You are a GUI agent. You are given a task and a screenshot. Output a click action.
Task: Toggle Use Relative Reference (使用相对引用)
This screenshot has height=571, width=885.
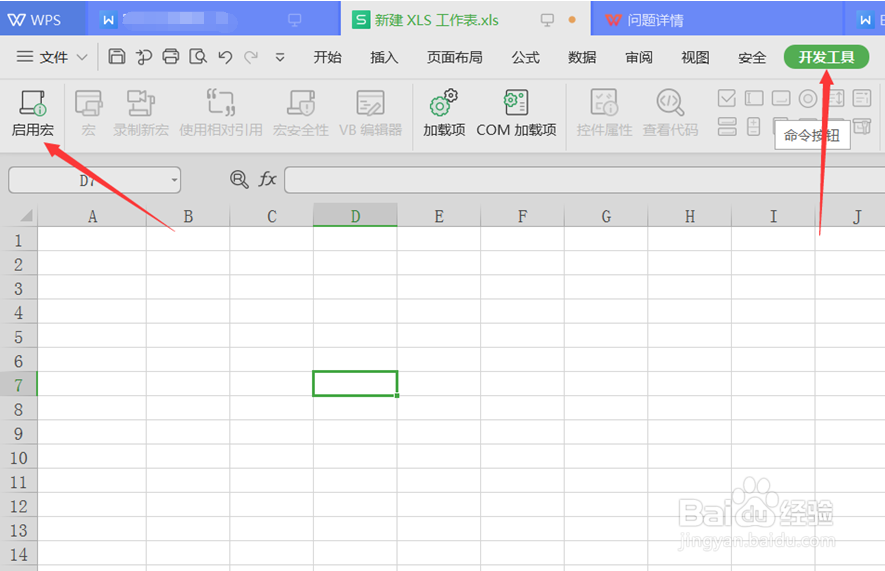pyautogui.click(x=221, y=113)
